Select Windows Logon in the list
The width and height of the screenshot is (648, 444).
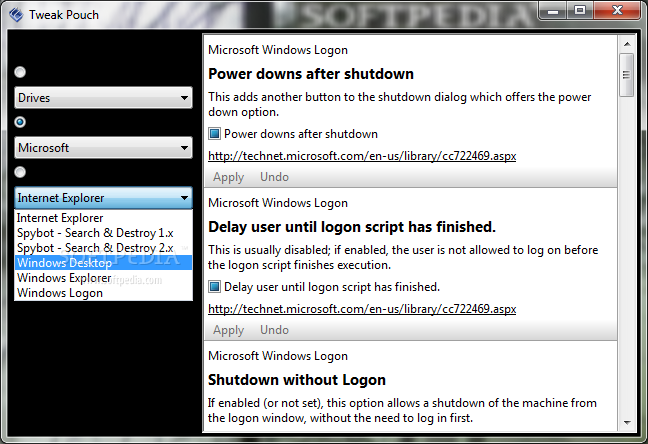pyautogui.click(x=103, y=293)
